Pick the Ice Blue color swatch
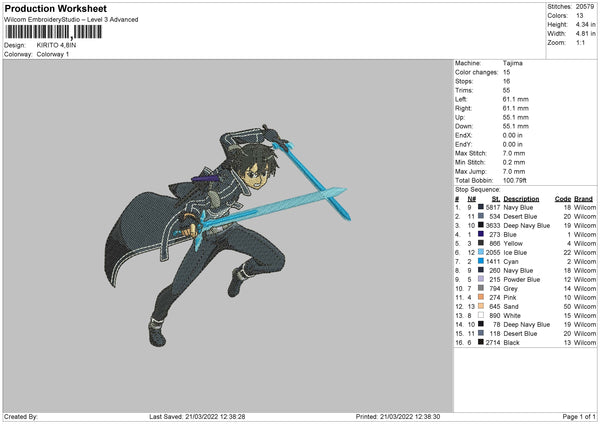Screen dimensions: 600x424 pos(481,252)
